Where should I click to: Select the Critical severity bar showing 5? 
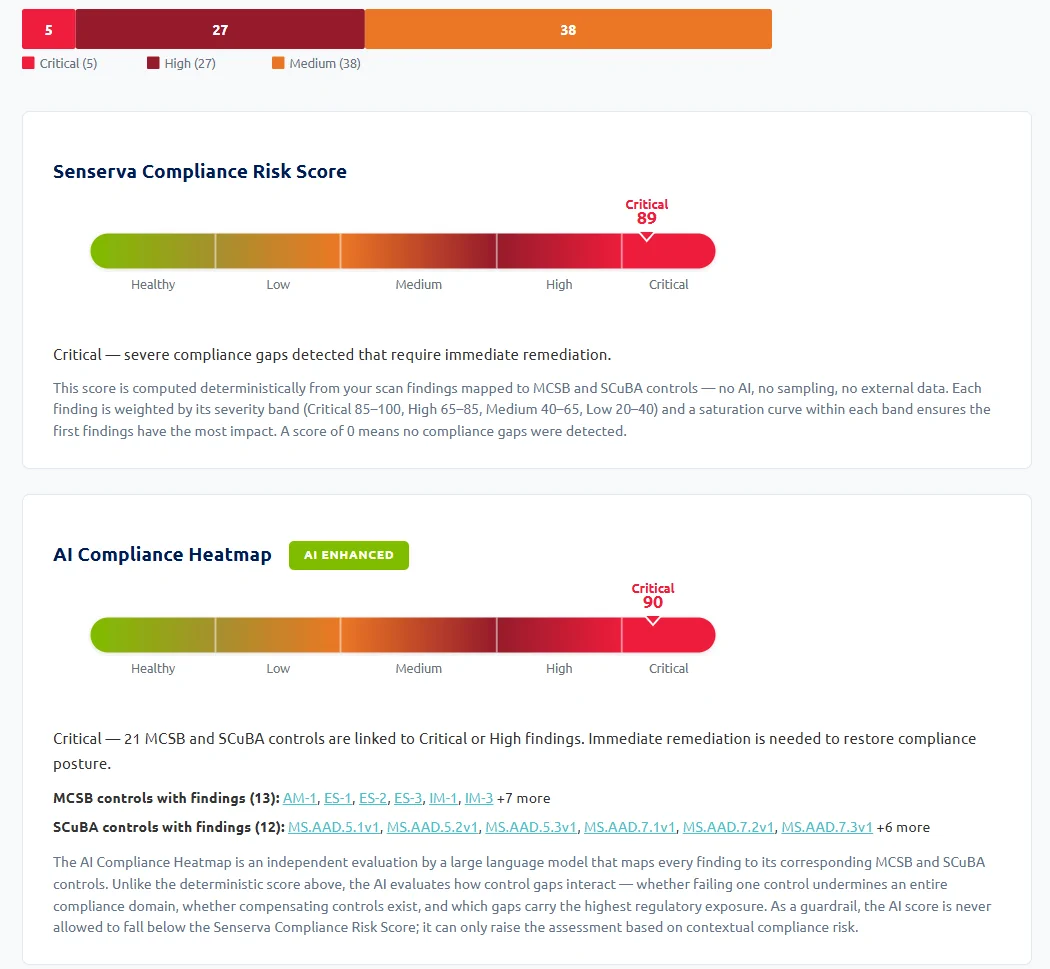[x=48, y=29]
